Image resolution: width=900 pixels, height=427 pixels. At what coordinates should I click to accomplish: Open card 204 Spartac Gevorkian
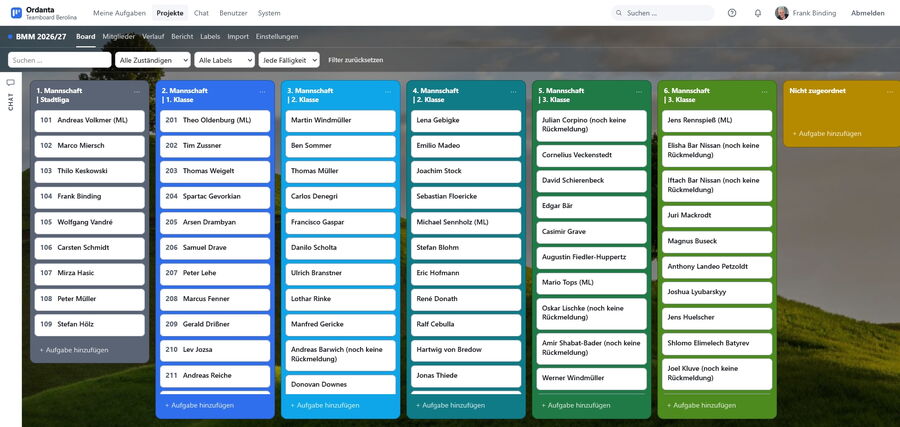215,196
